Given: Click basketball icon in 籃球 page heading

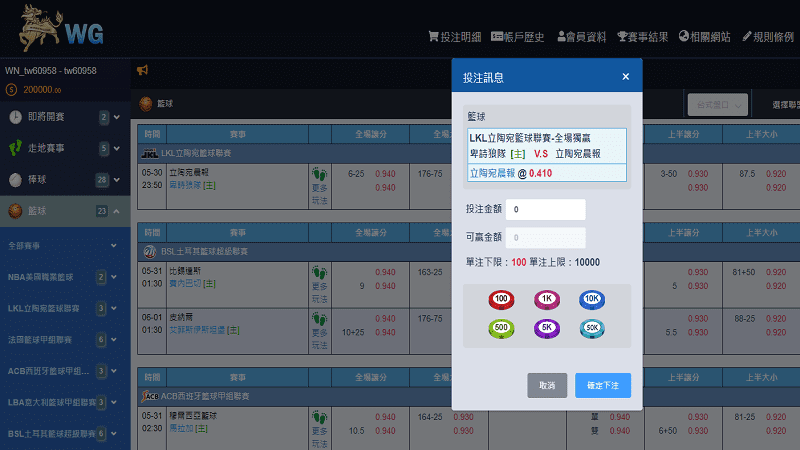Looking at the screenshot, I should pyautogui.click(x=145, y=104).
